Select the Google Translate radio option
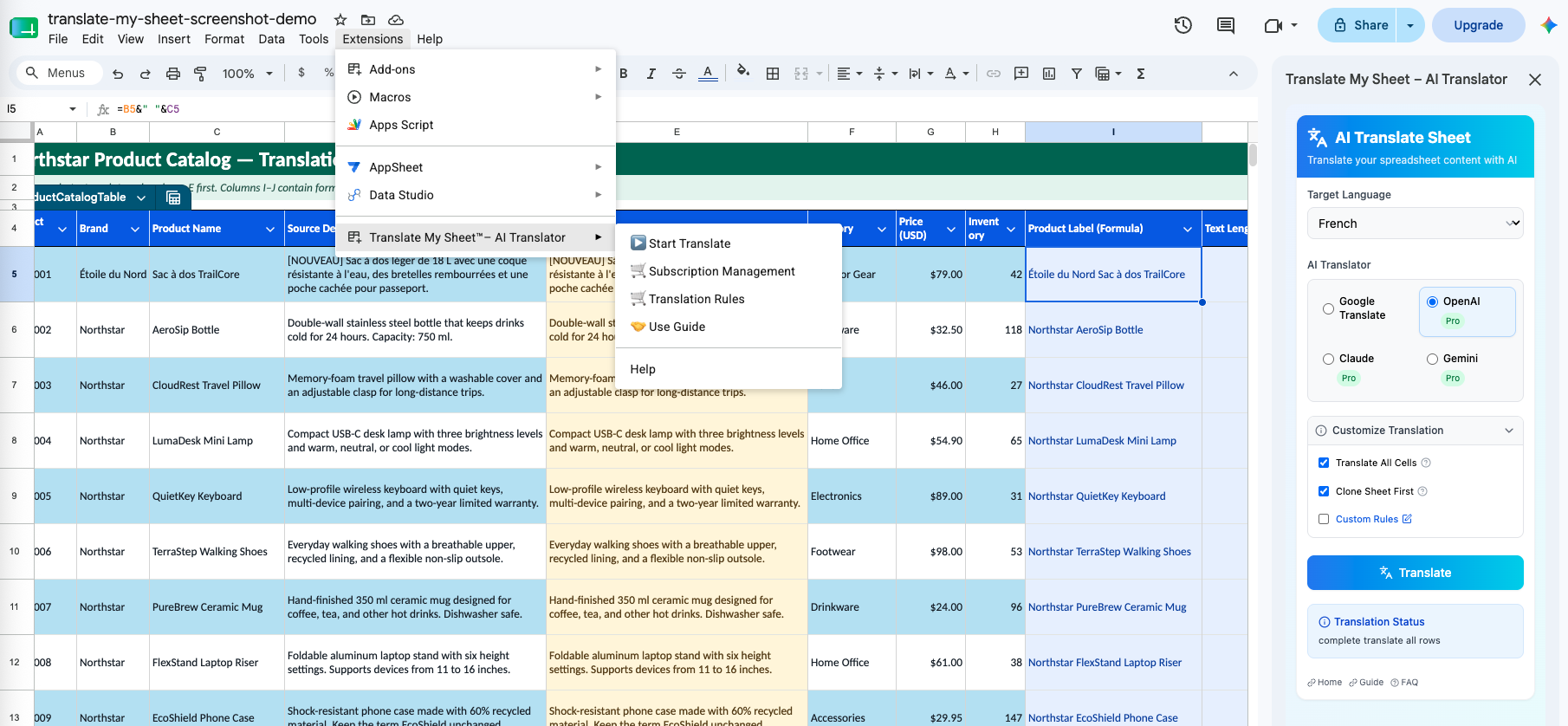The image size is (1568, 726). click(x=1328, y=308)
